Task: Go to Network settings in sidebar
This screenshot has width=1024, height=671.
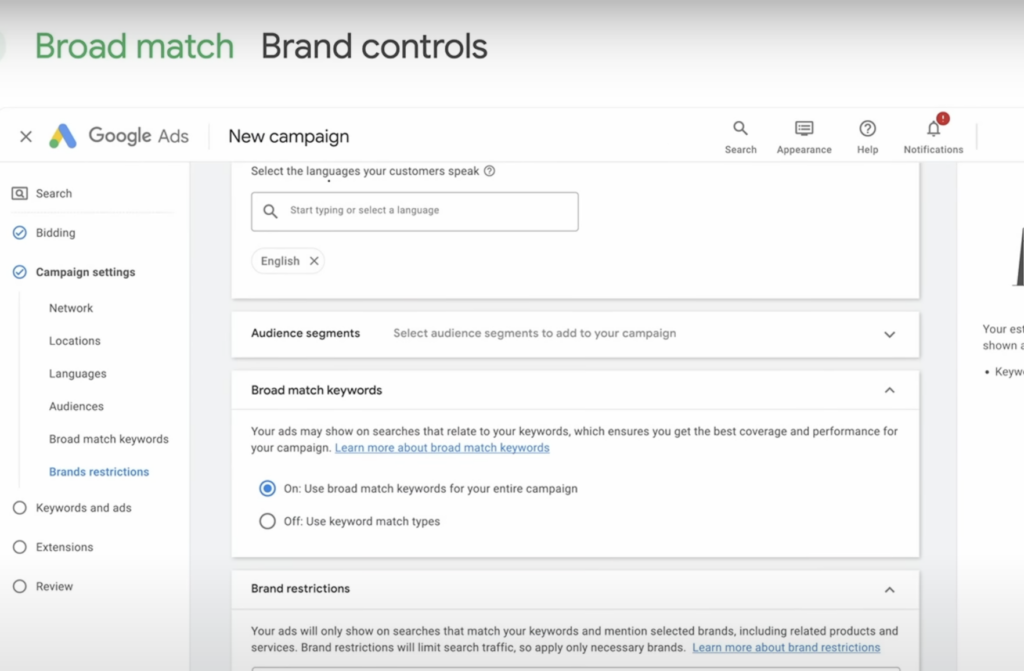Action: pyautogui.click(x=71, y=308)
